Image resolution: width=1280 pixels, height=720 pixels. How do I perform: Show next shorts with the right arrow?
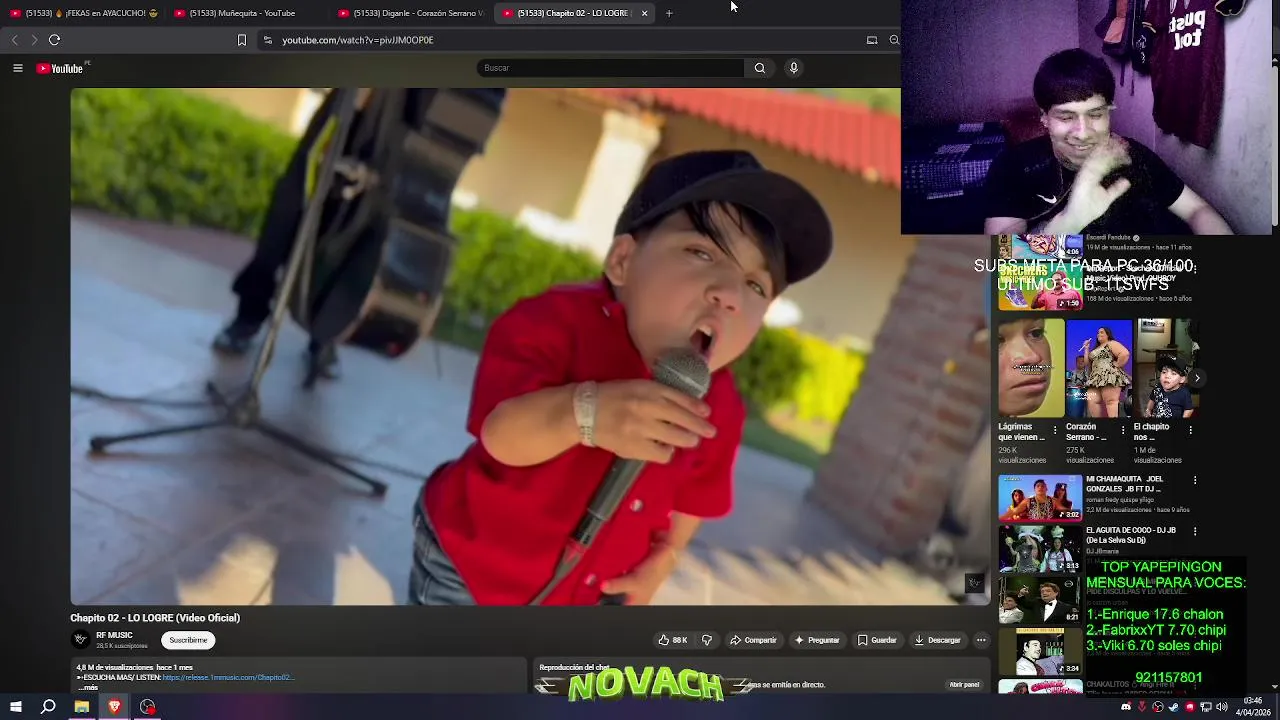tap(1196, 378)
